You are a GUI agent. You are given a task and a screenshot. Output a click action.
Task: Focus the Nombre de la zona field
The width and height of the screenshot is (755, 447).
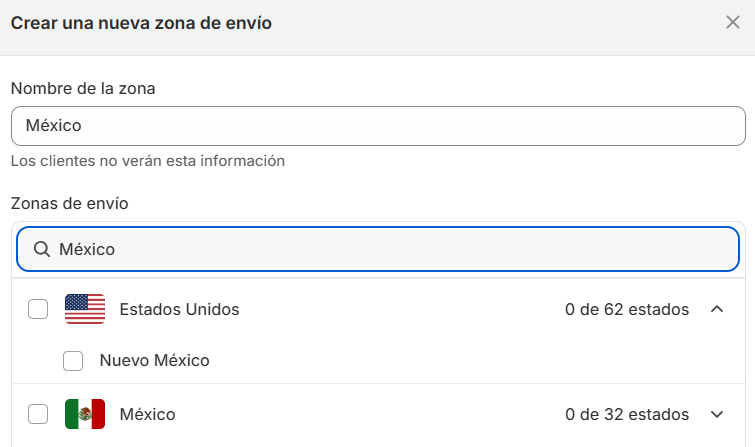coord(378,126)
